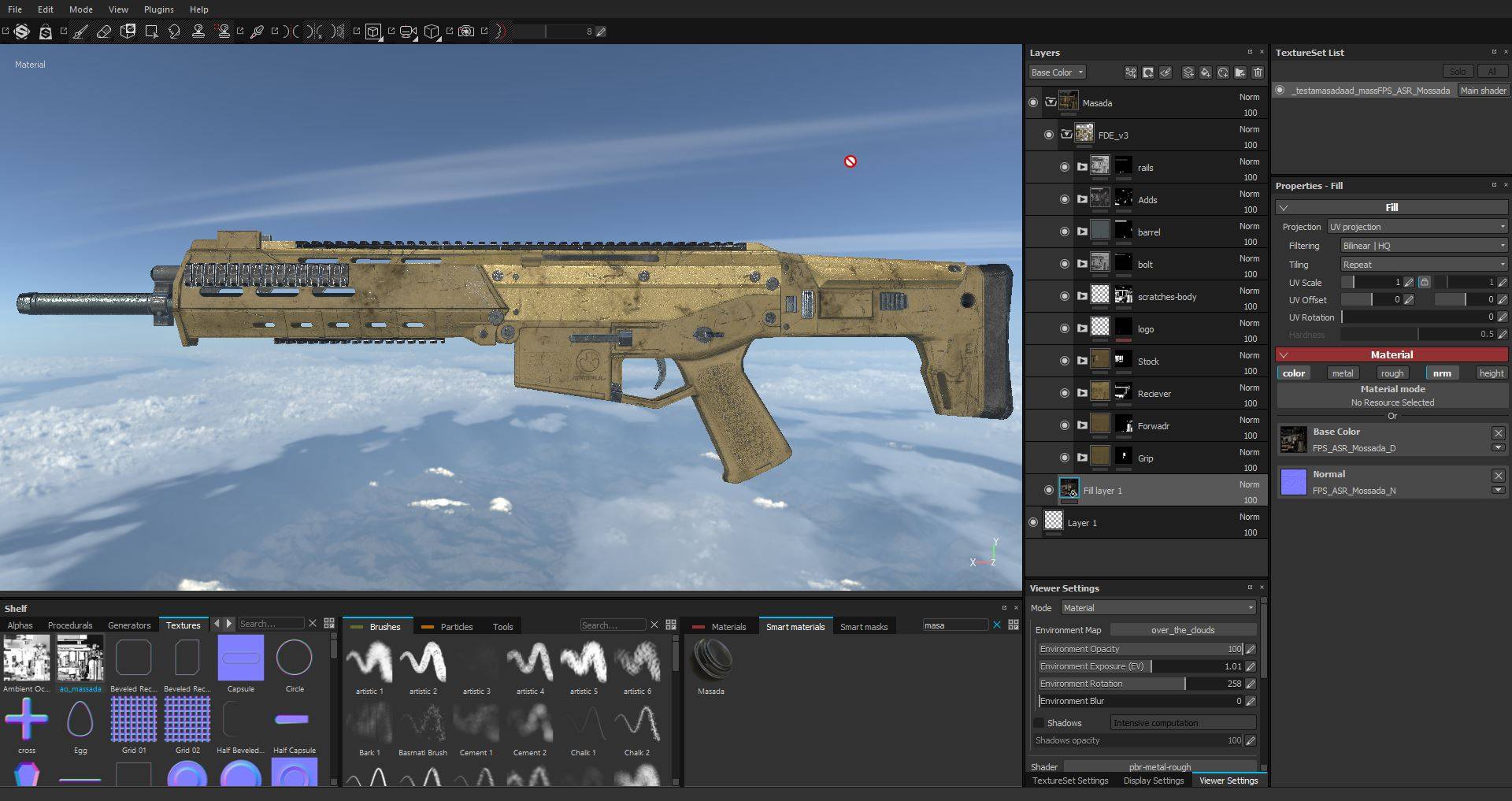Screen dimensions: 1512x801
Task: Toggle visibility of the logo layer
Action: [x=1065, y=328]
